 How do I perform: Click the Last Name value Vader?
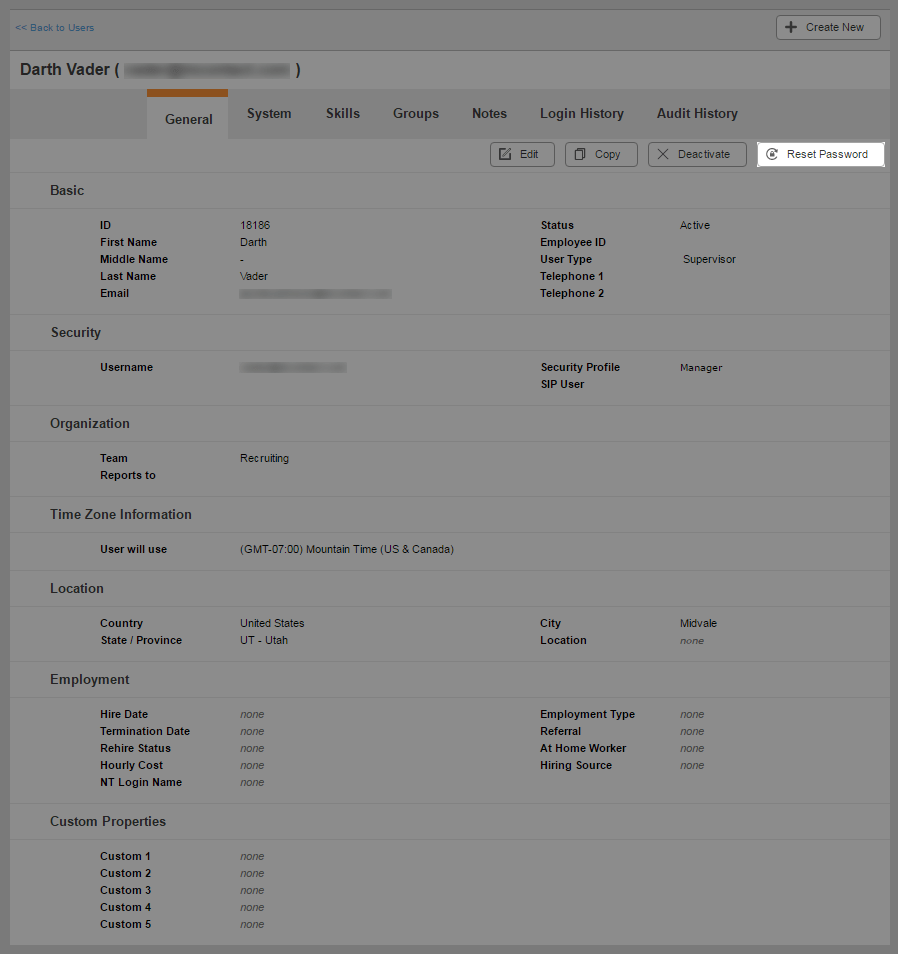pos(254,276)
